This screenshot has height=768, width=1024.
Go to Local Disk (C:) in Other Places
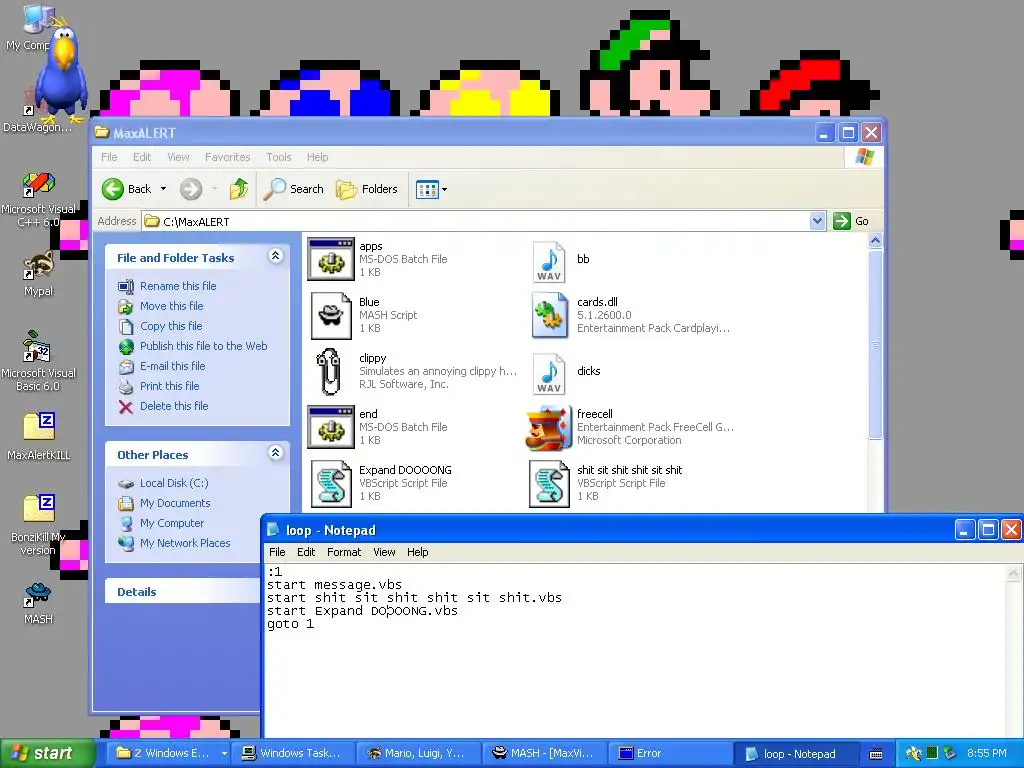[x=174, y=483]
